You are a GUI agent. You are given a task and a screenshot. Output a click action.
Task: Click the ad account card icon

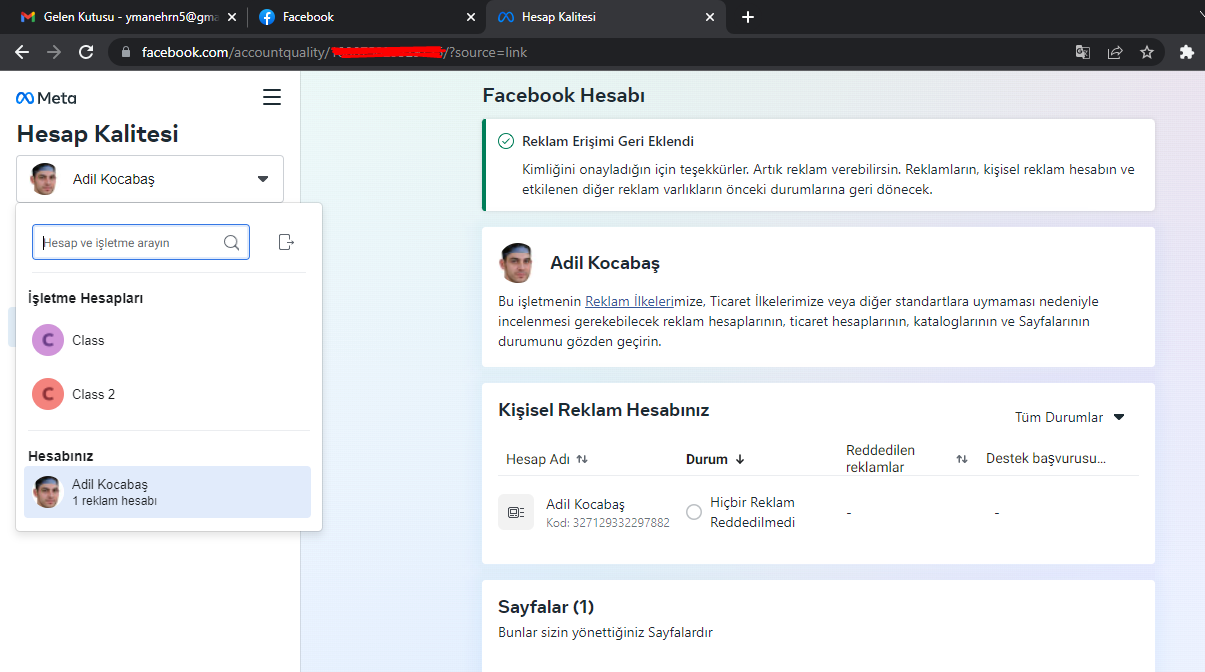[x=516, y=512]
